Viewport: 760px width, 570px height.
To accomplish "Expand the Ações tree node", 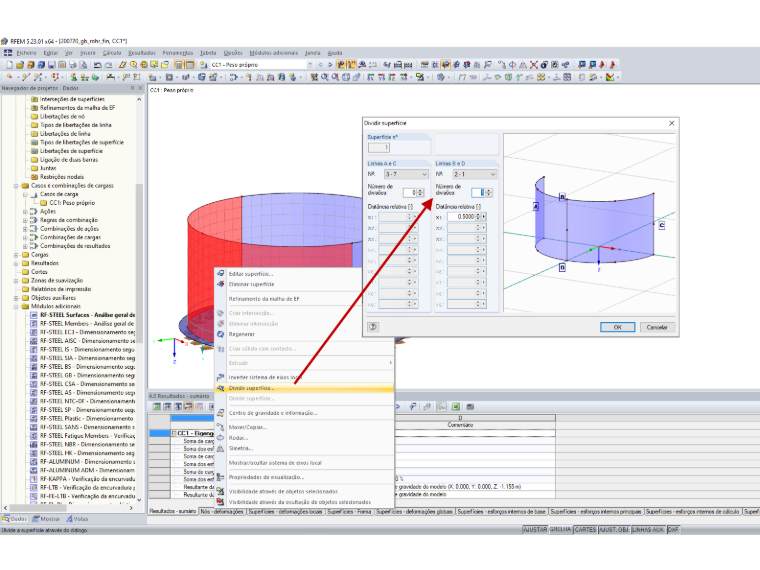I will point(25,211).
